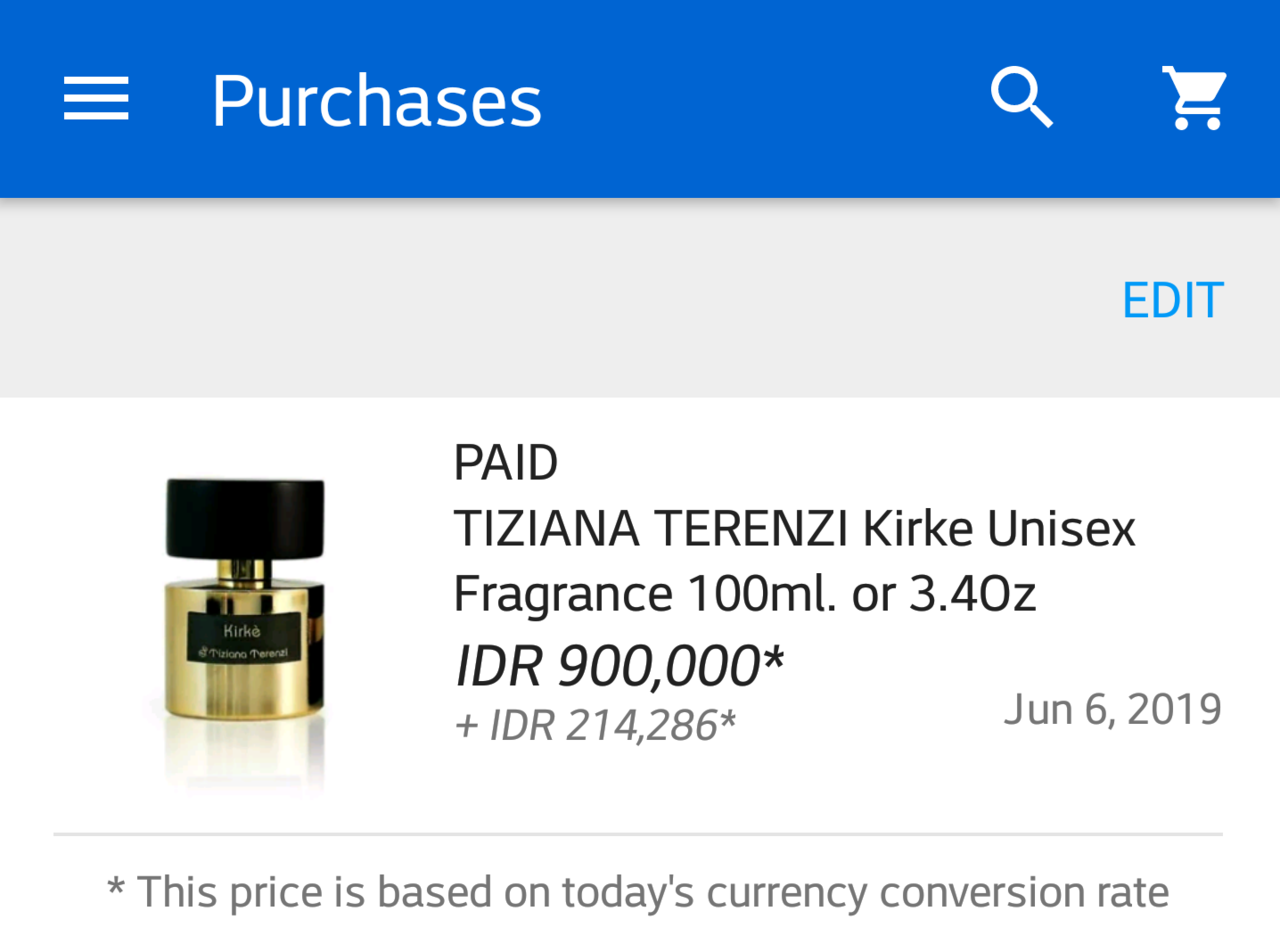Start a search with the magnifying glass

(x=1020, y=96)
